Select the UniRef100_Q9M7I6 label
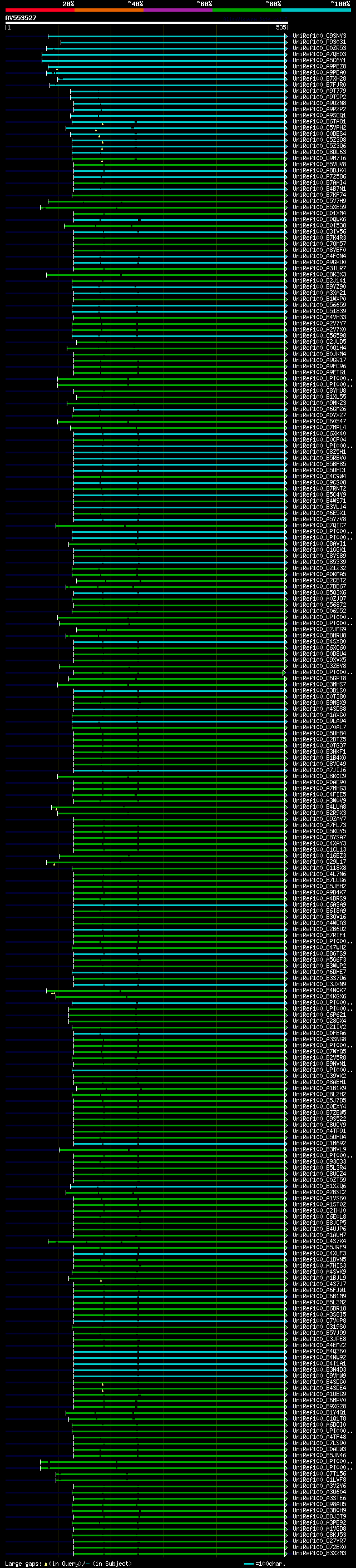The width and height of the screenshot is (356, 1568). (319, 159)
